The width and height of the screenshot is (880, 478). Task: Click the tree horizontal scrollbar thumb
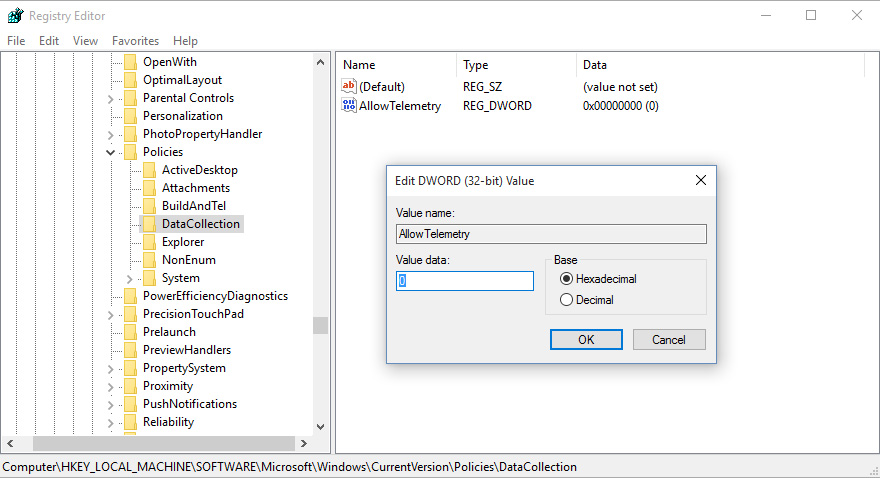[164, 443]
